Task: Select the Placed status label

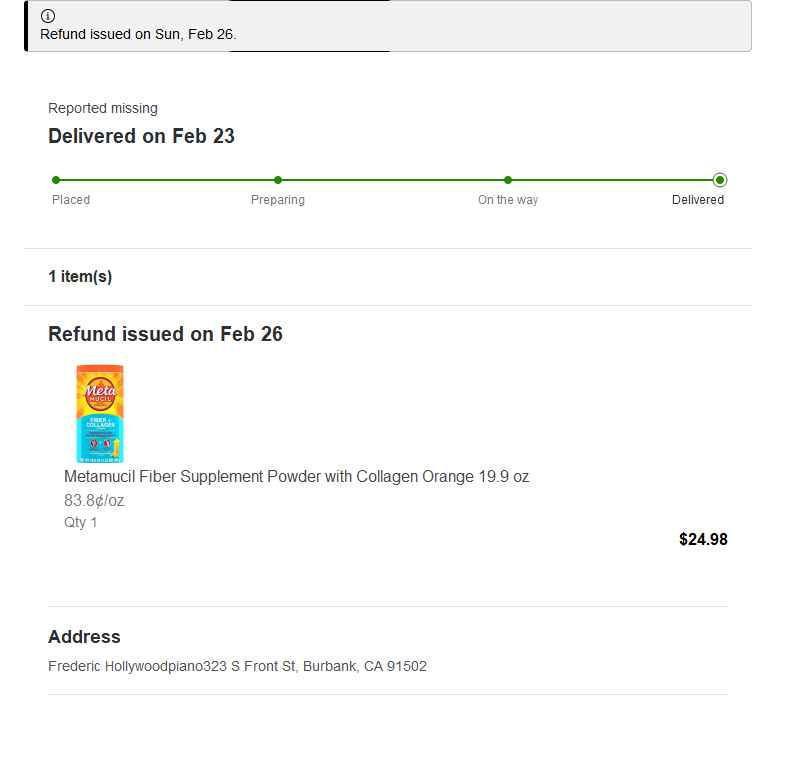Action: click(71, 200)
